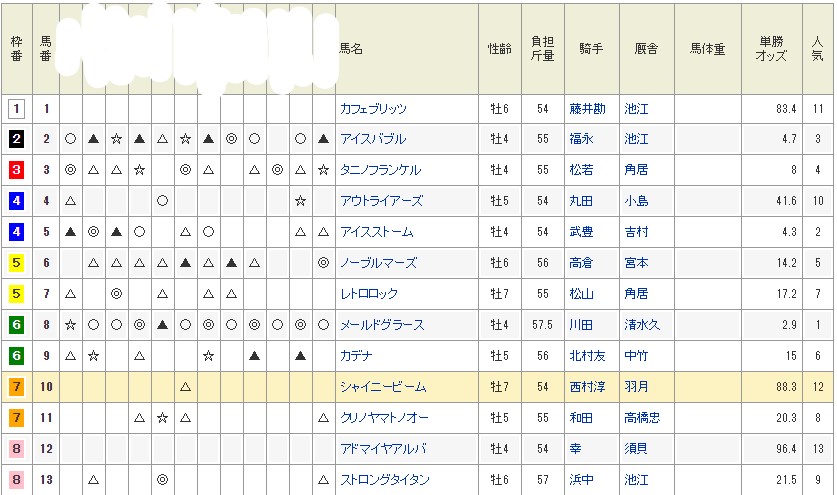837x495 pixels.
Task: Click the black frame number 2 box
Action: click(x=16, y=139)
